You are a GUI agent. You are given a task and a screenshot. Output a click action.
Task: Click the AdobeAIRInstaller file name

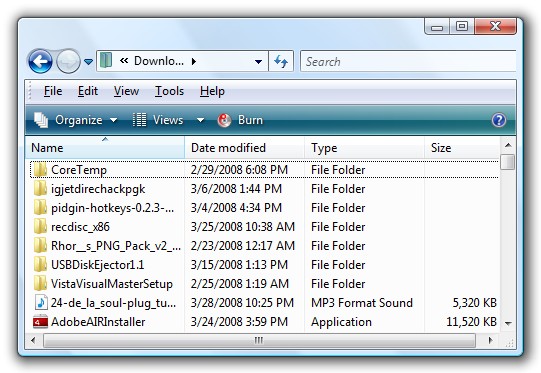(x=98, y=322)
